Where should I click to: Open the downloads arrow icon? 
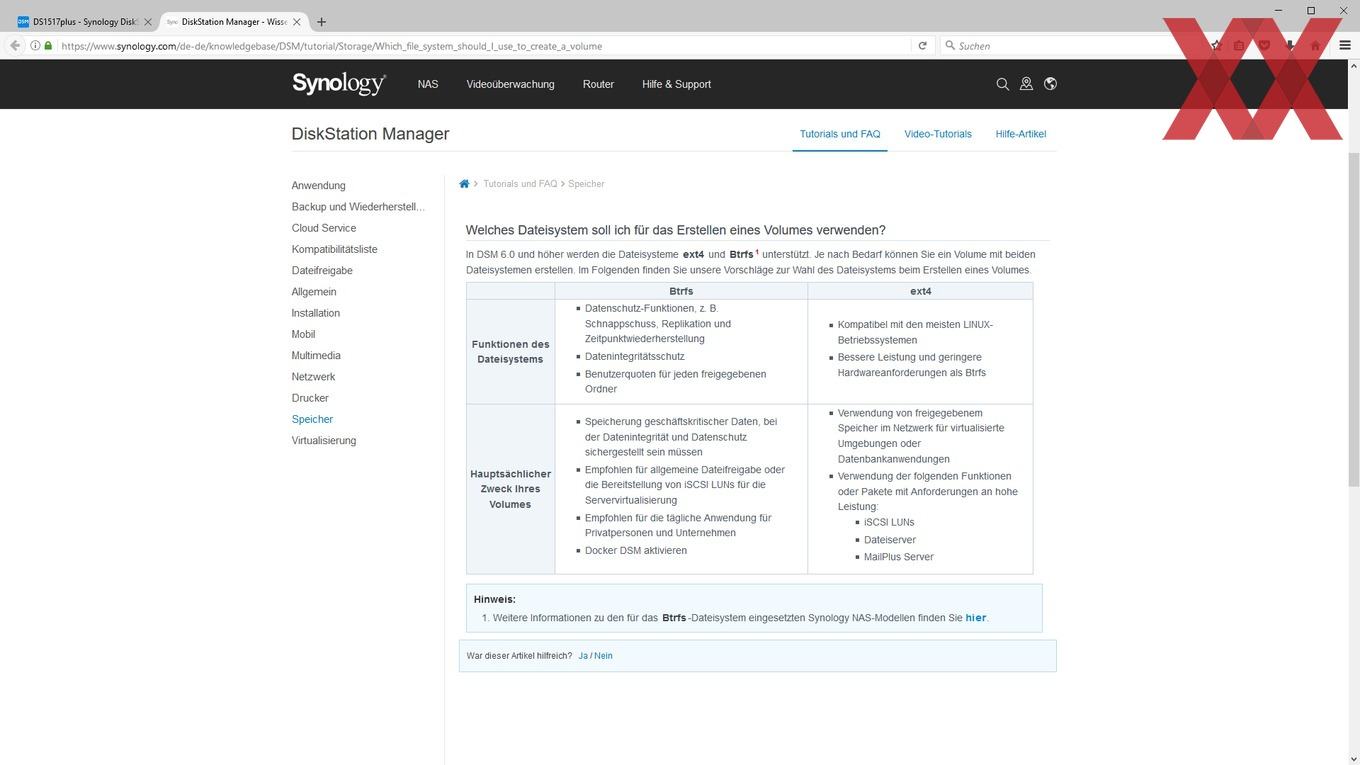tap(1290, 45)
